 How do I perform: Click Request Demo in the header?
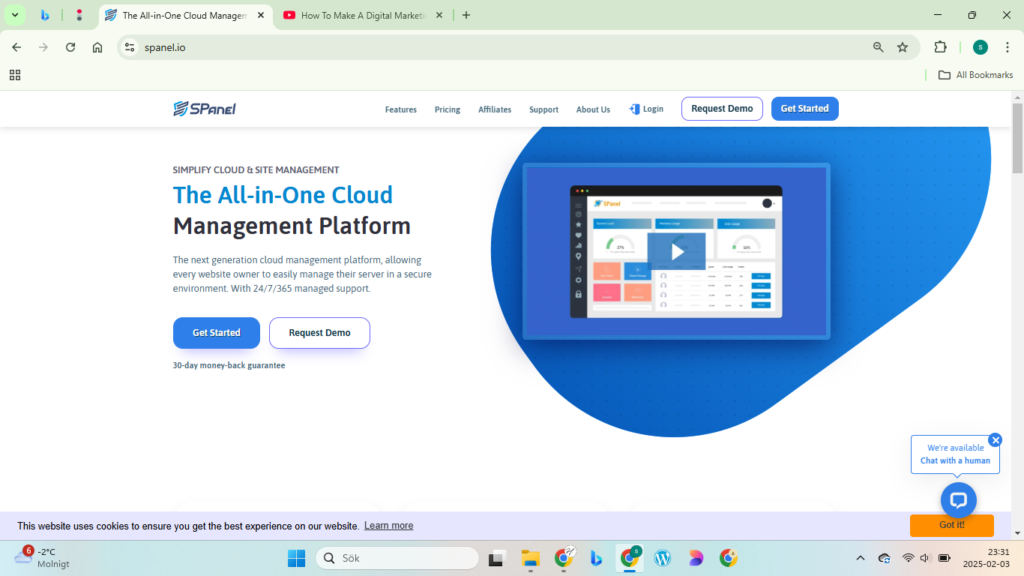click(x=722, y=108)
